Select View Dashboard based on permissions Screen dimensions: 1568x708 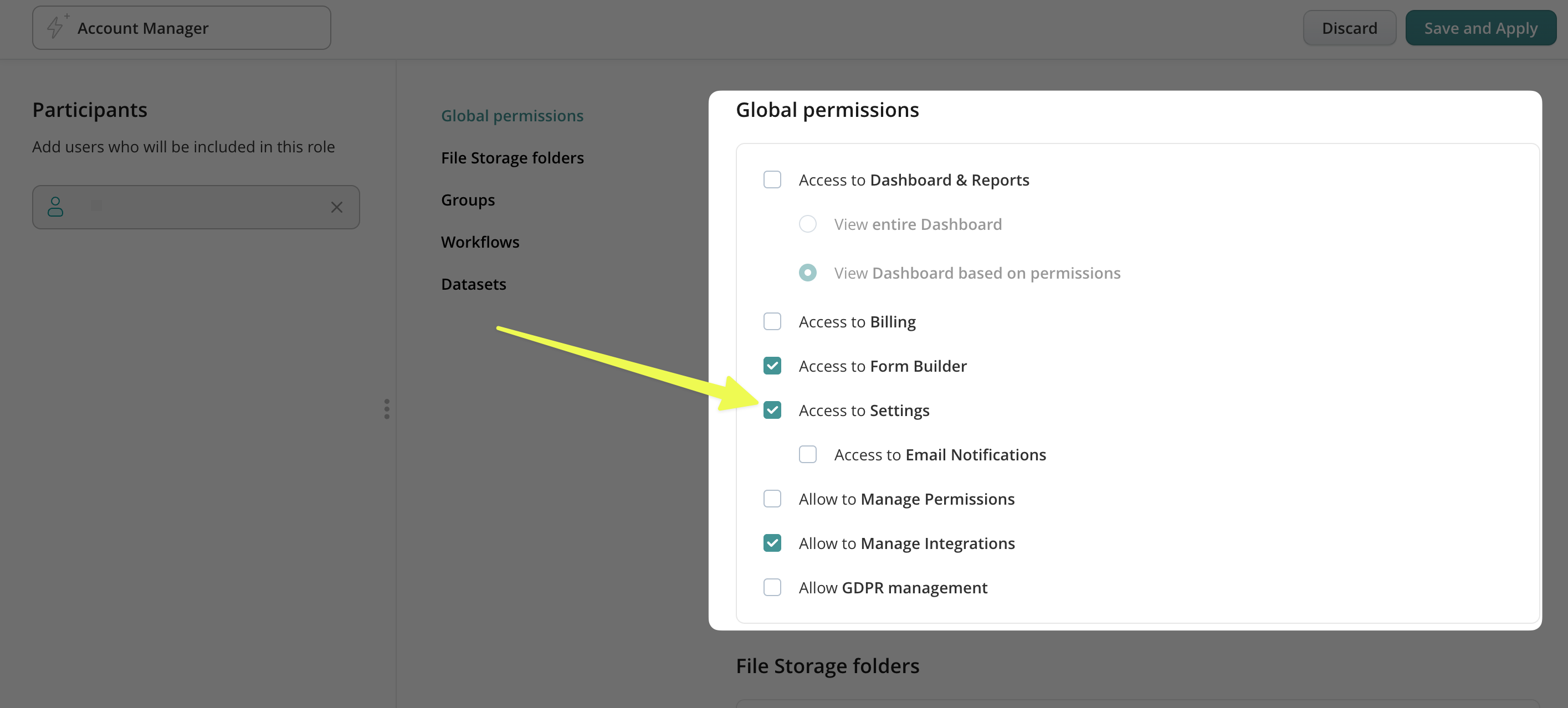coord(807,273)
